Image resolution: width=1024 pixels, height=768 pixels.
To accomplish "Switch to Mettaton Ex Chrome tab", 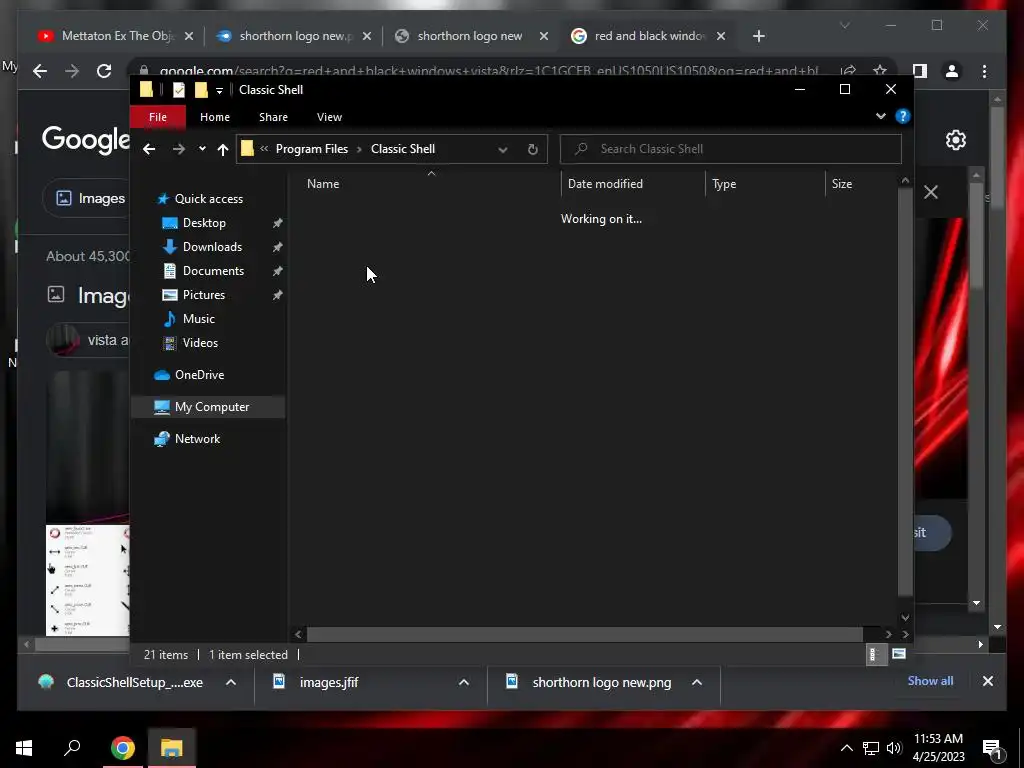I will [x=117, y=36].
